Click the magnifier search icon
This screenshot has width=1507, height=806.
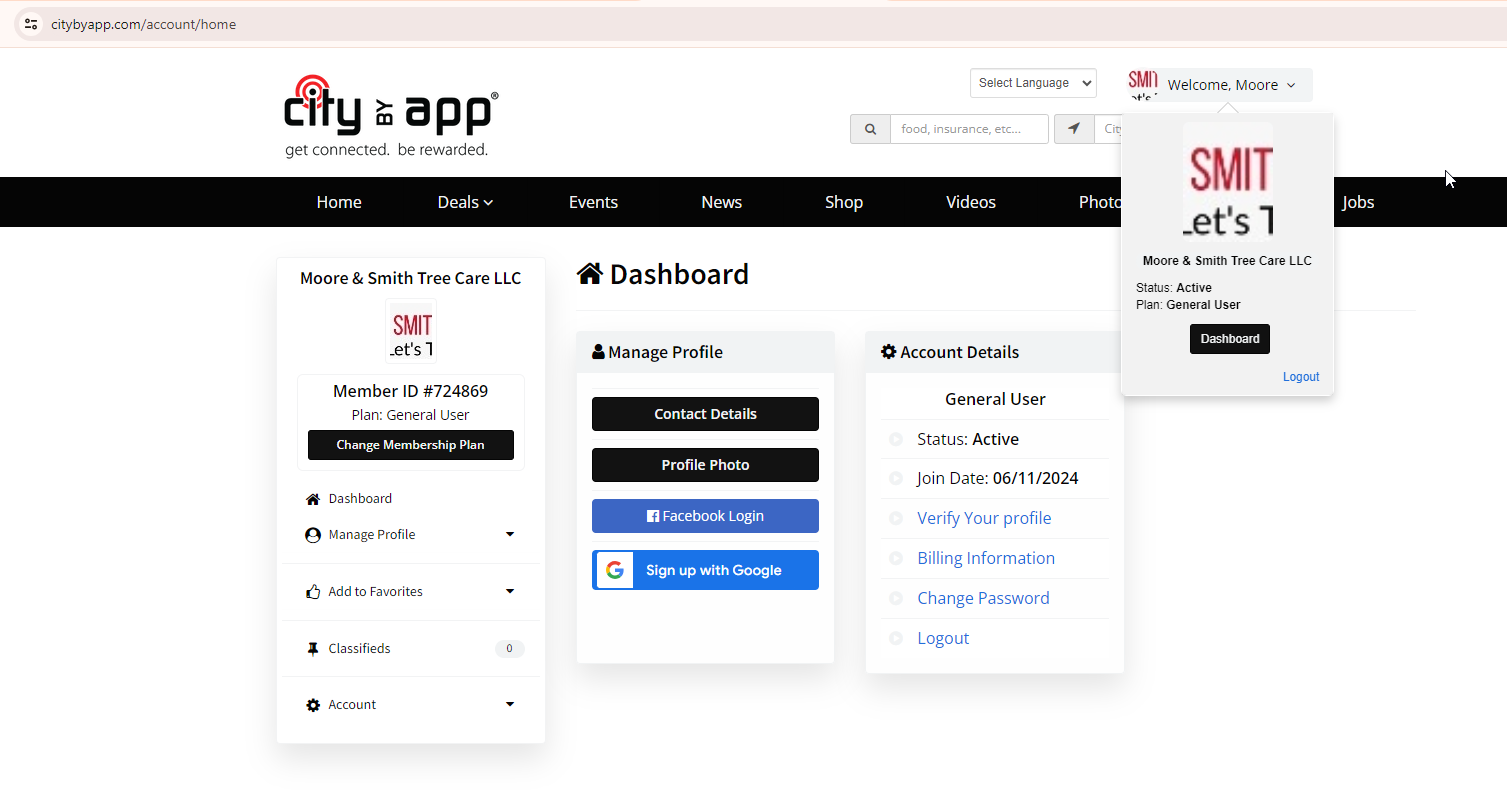(x=870, y=129)
